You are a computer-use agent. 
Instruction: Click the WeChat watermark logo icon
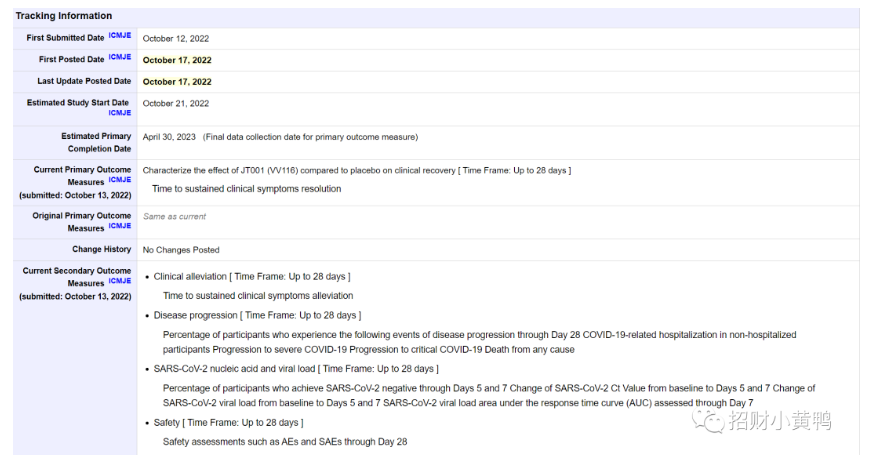pyautogui.click(x=708, y=421)
